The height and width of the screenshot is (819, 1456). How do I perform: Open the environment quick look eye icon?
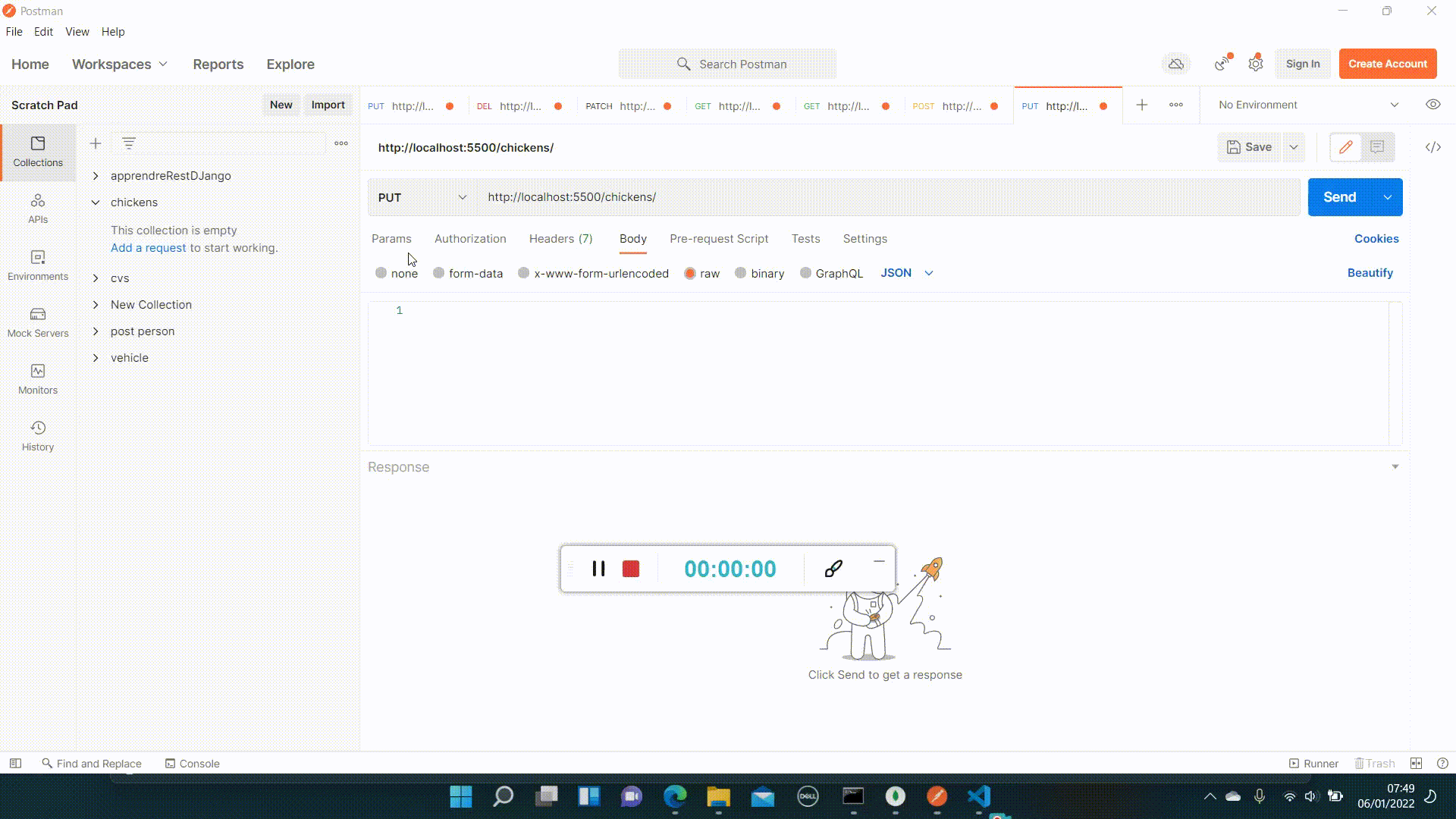1433,105
